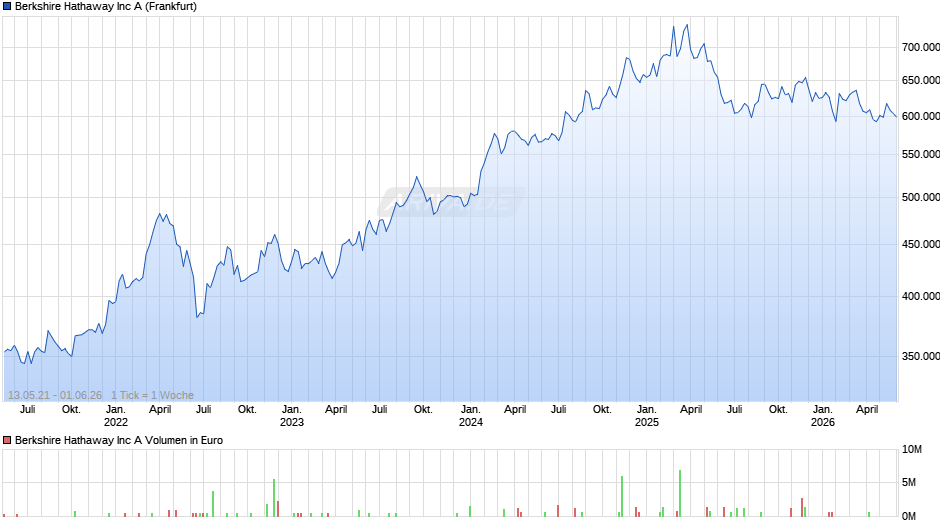940x526 pixels.
Task: Click the '1 Tick = 1 Woche' note
Action: coord(152,395)
